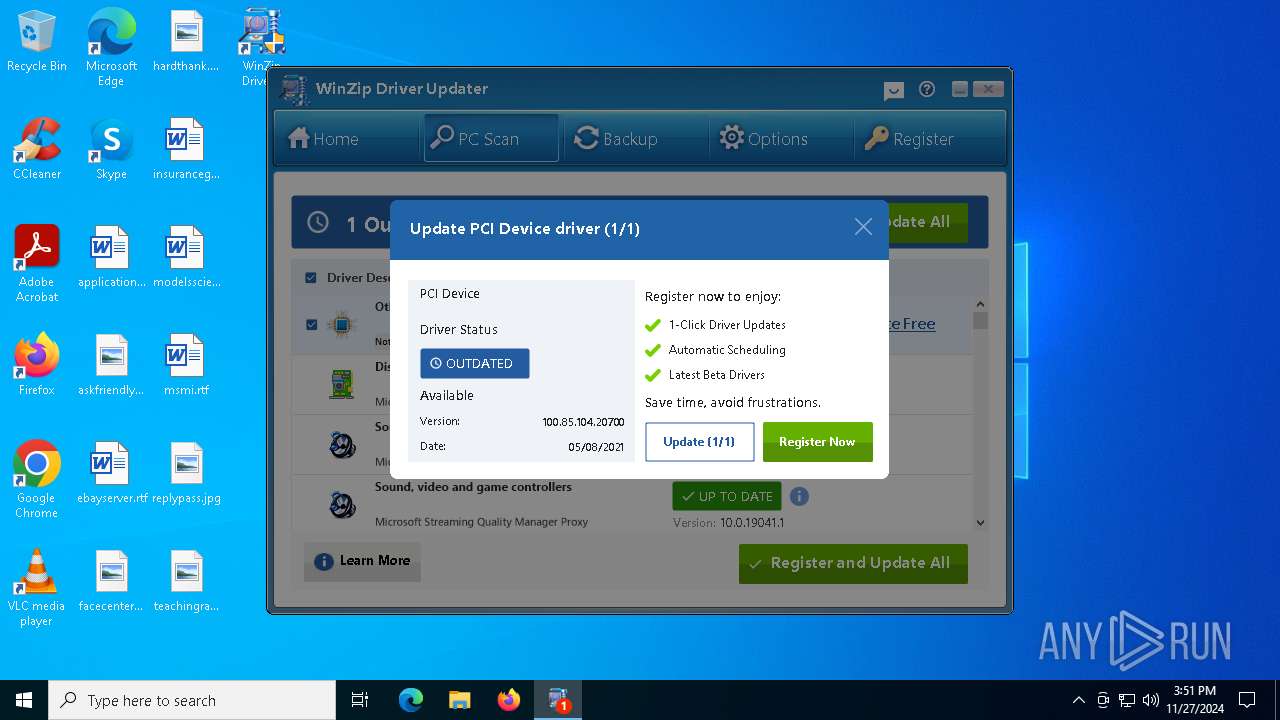Viewport: 1280px width, 720px height.
Task: Toggle the Driver Description header checkbox
Action: tap(310, 278)
